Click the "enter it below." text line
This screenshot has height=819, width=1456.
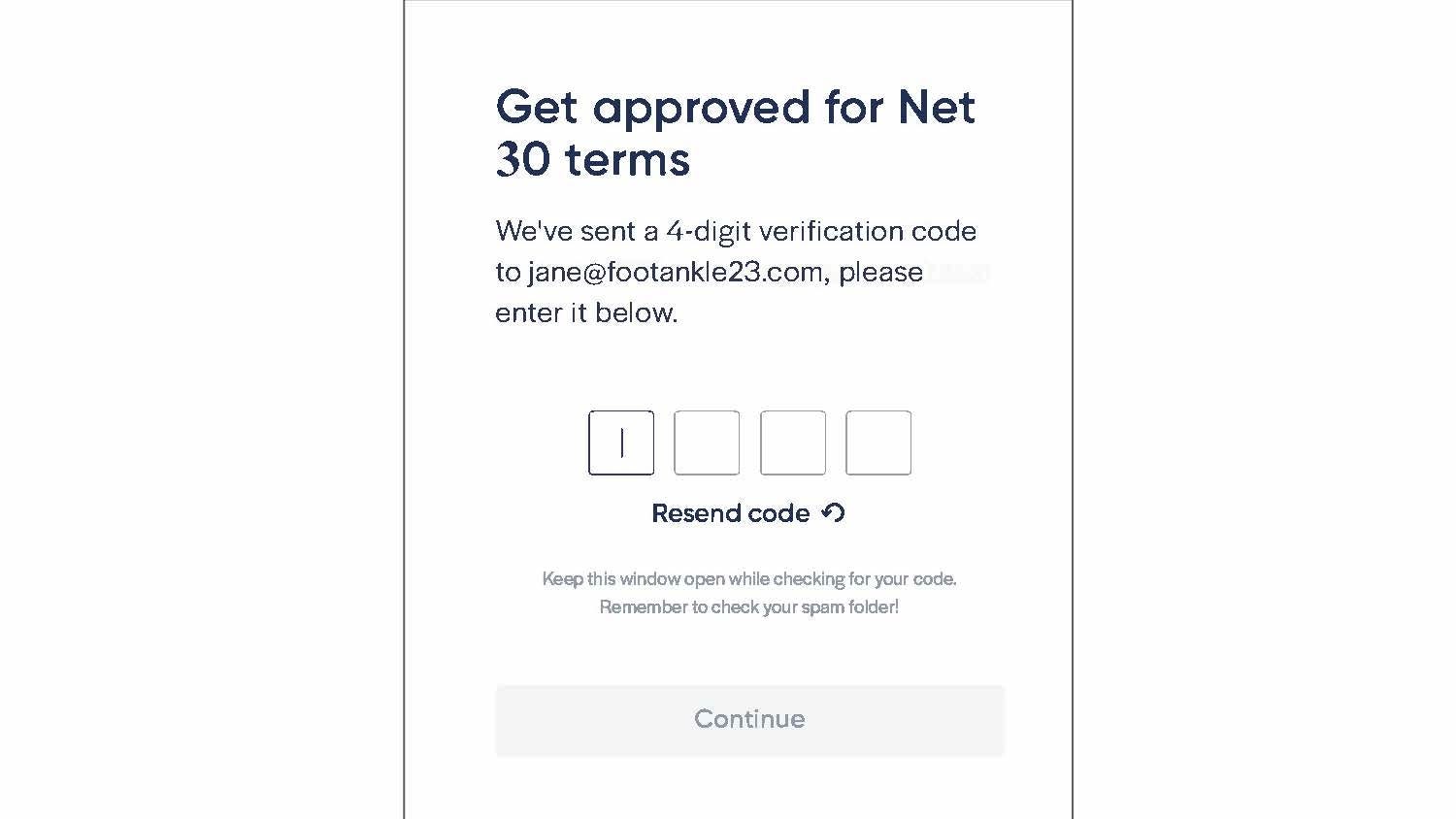tap(586, 312)
